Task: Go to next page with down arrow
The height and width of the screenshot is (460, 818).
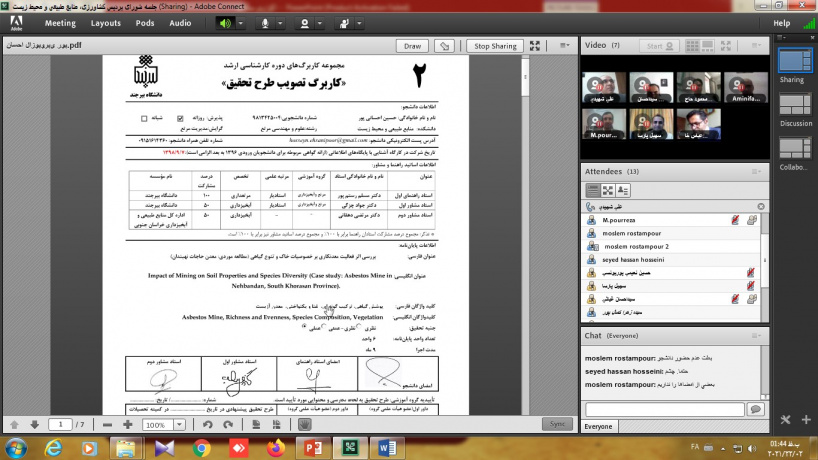Action: [35, 425]
